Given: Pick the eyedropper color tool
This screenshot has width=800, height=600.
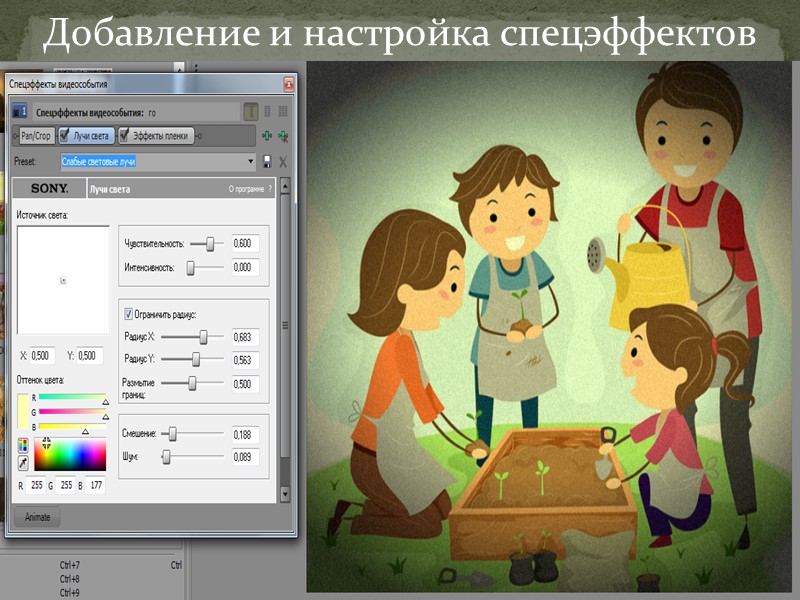Looking at the screenshot, I should 23,462.
